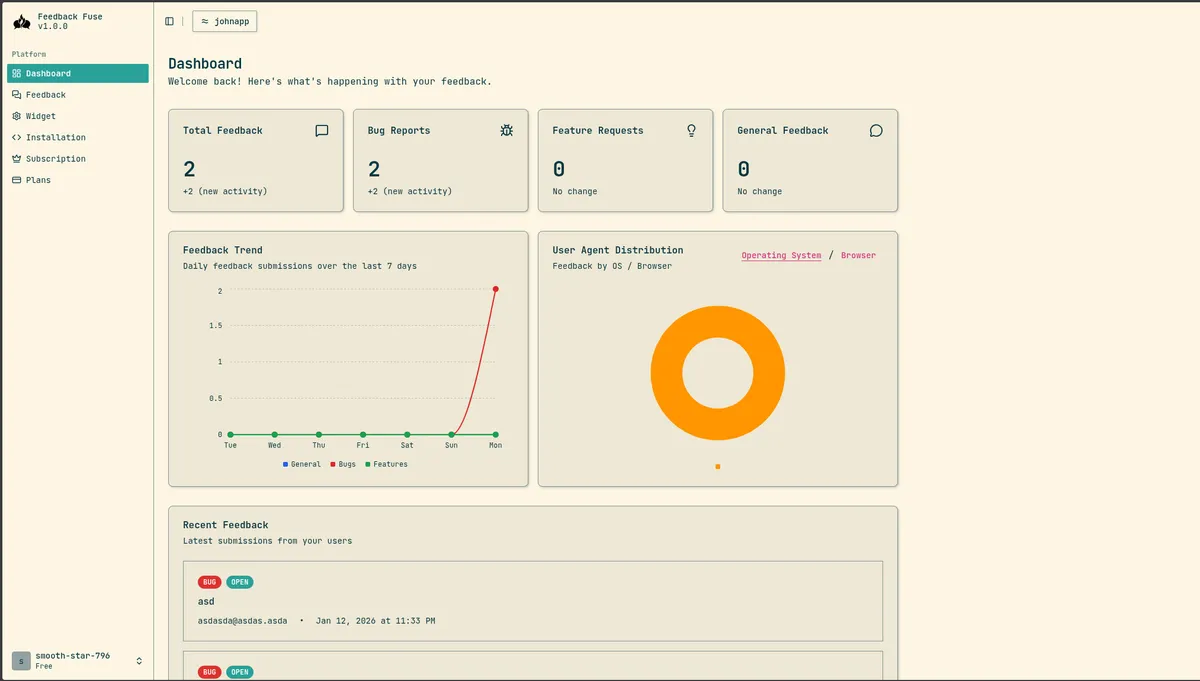Toggle Bugs series in chart legend
Viewport: 1200px width, 681px height.
[x=343, y=464]
